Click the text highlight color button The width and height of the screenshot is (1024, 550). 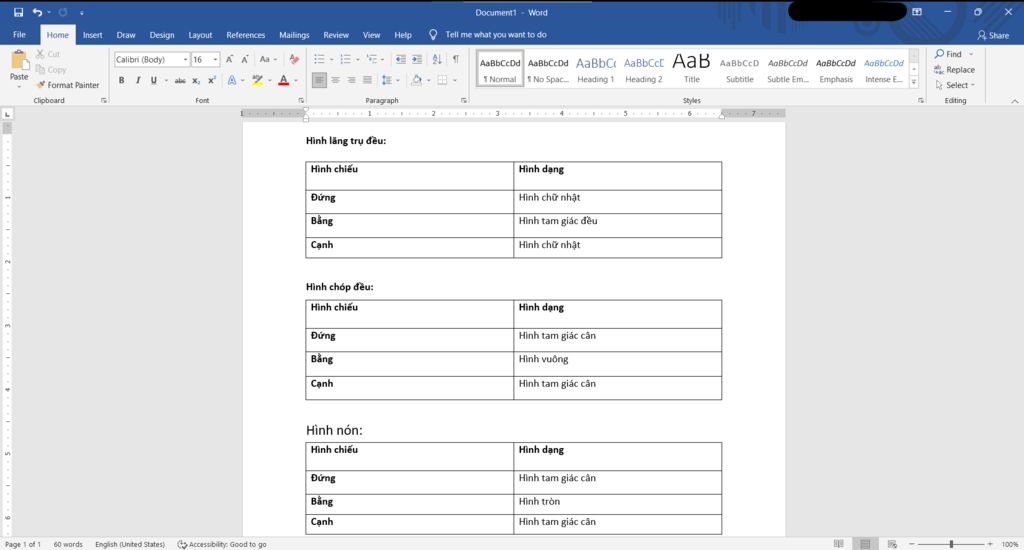(x=257, y=80)
